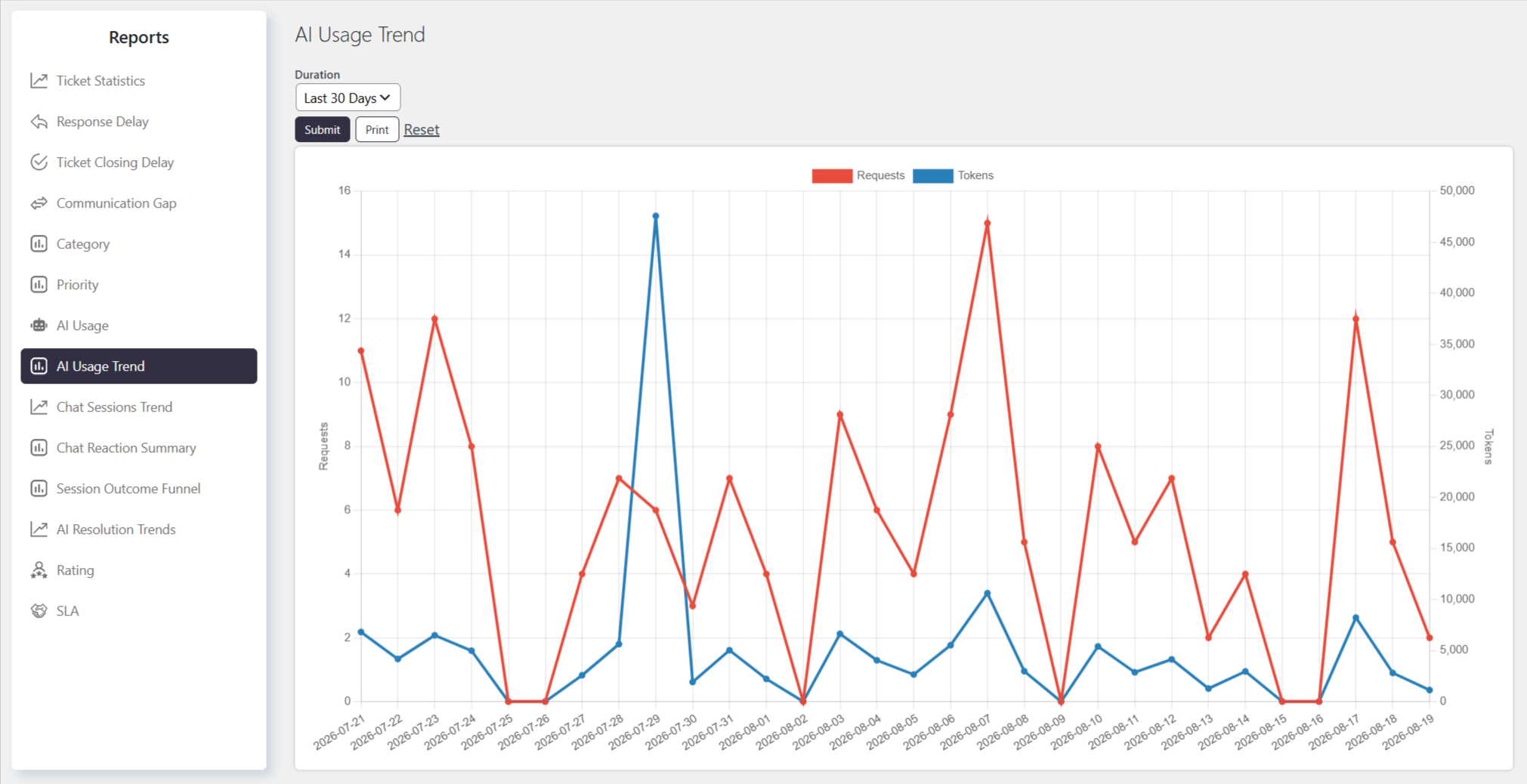
Task: Click the AI Usage robot icon
Action: point(39,326)
